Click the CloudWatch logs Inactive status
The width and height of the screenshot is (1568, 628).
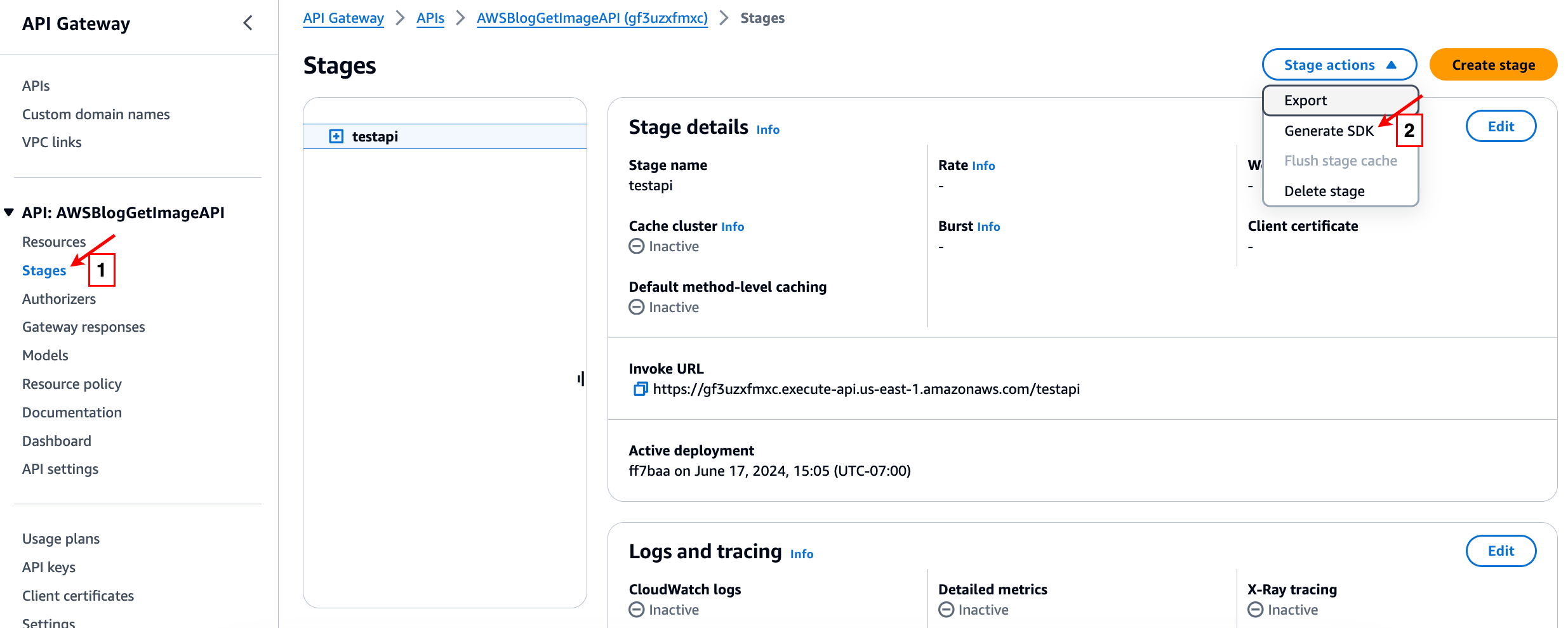(664, 610)
